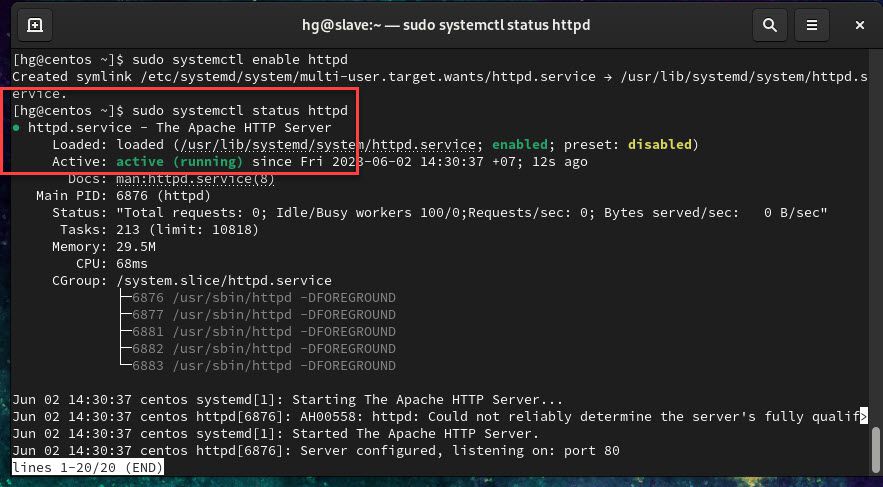Click the sudo systemctl enable httpd command
883x487 pixels.
(x=240, y=60)
